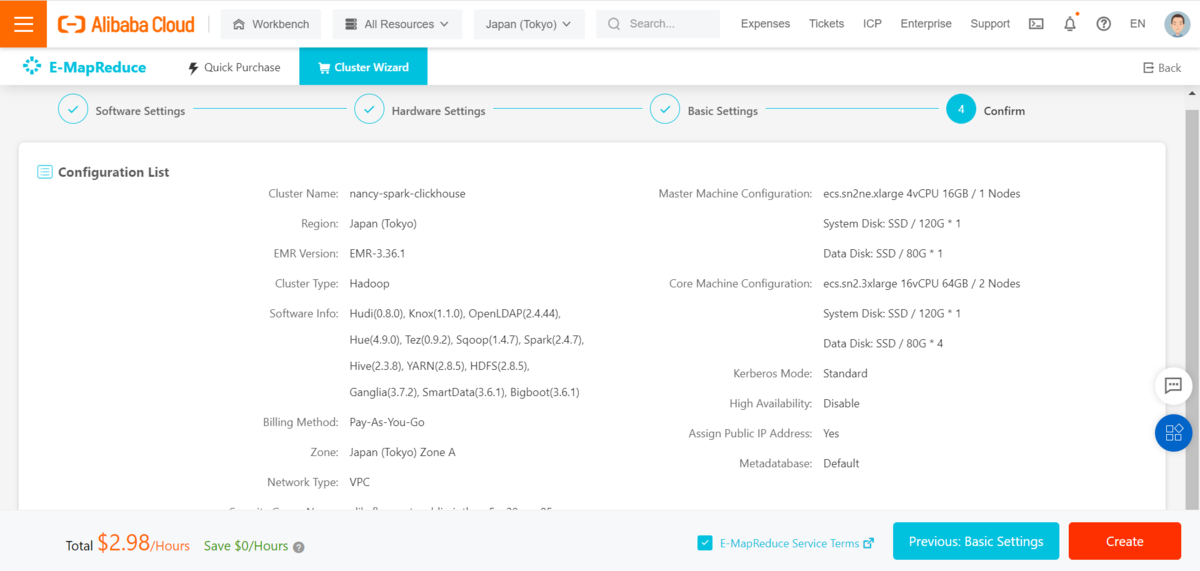1200x571 pixels.
Task: Open the Enterprise menu
Action: tap(926, 24)
